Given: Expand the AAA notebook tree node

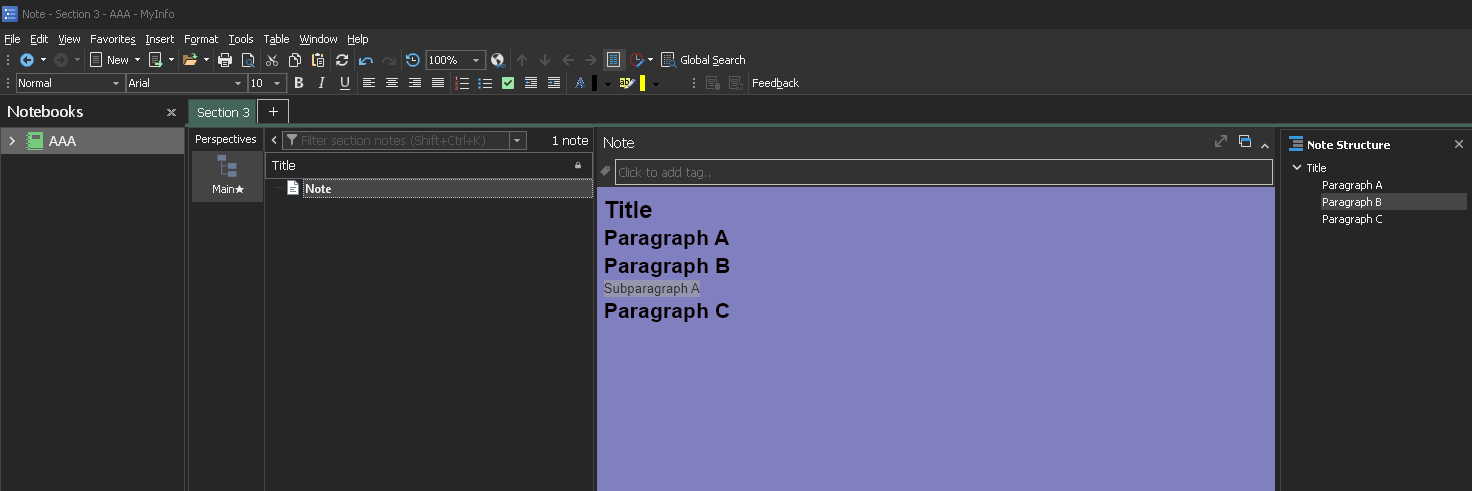Looking at the screenshot, I should click(x=12, y=141).
